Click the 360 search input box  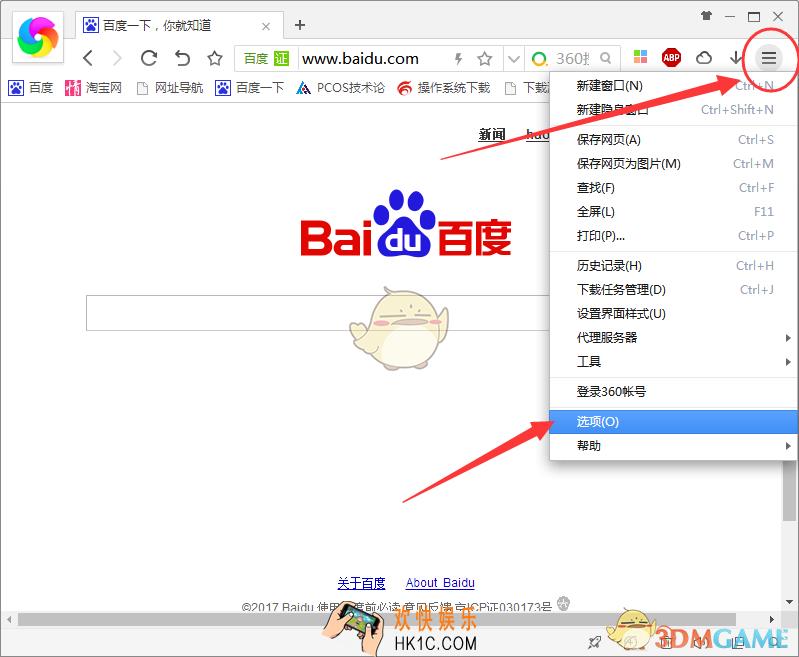pos(572,59)
